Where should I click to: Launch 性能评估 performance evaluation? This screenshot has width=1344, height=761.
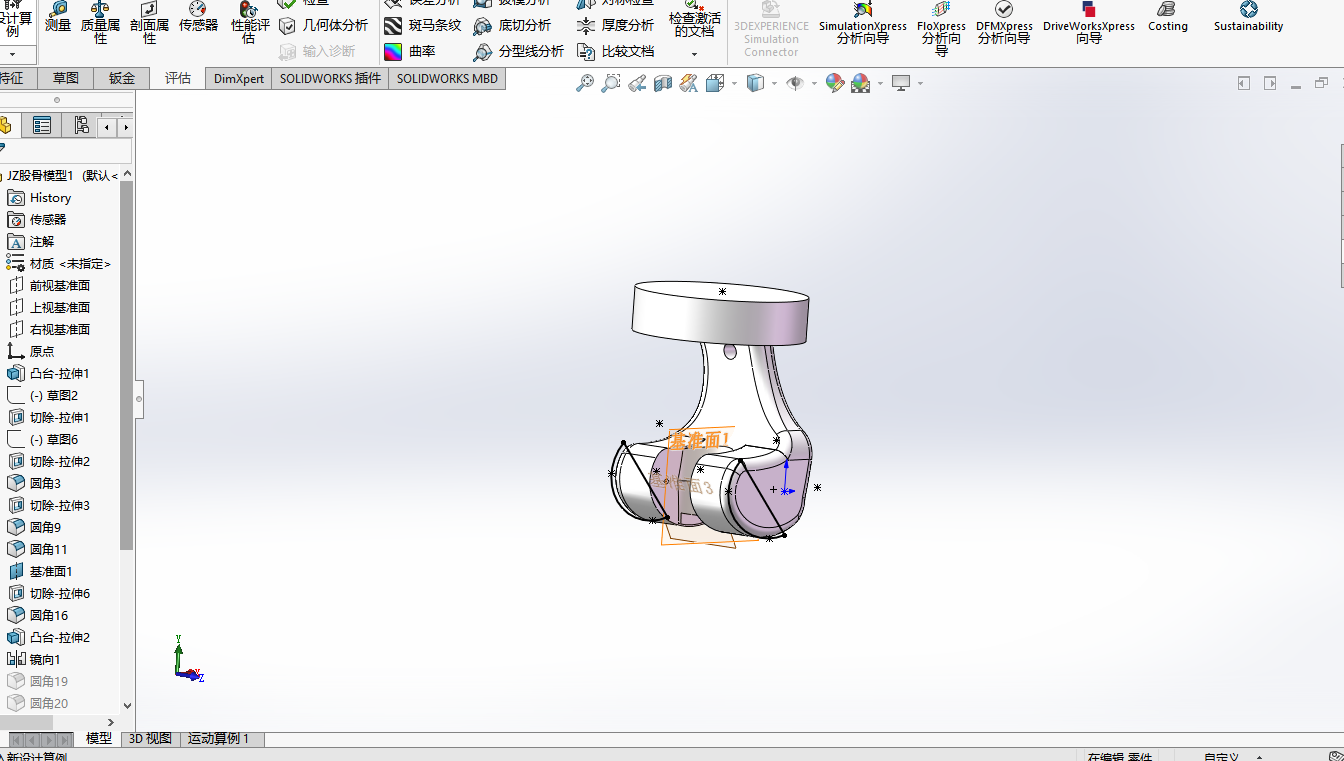coord(249,24)
